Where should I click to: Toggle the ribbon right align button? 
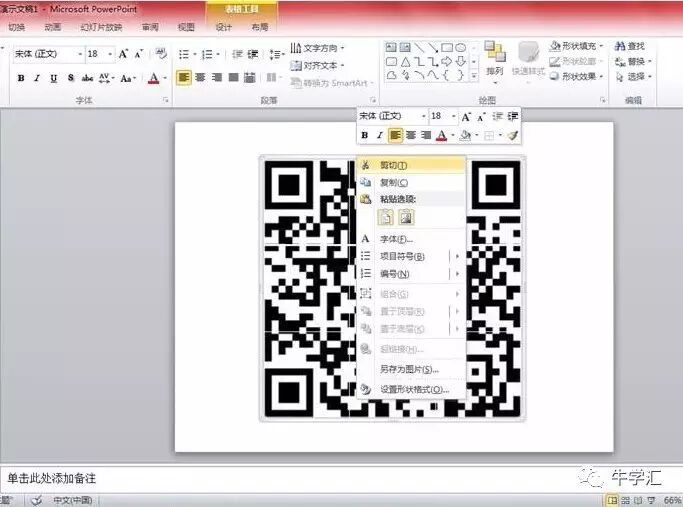217,78
